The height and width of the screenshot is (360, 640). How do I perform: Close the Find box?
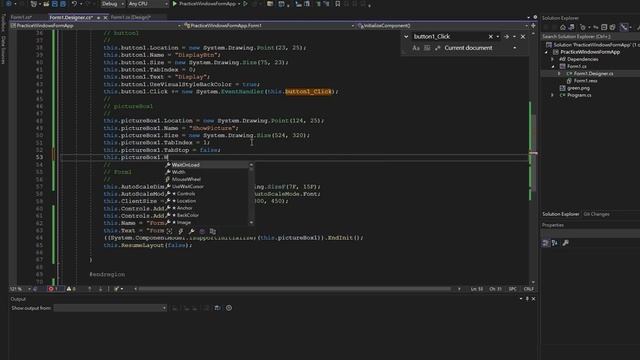523,37
